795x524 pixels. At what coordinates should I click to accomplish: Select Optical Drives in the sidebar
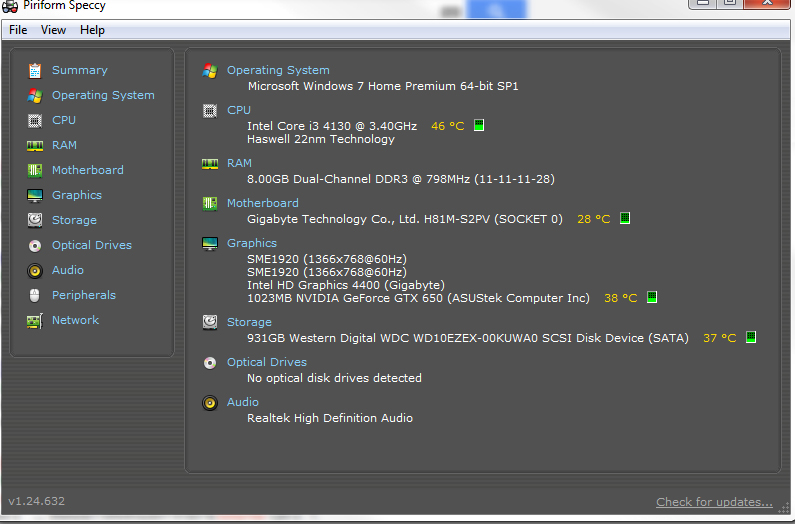pos(92,245)
